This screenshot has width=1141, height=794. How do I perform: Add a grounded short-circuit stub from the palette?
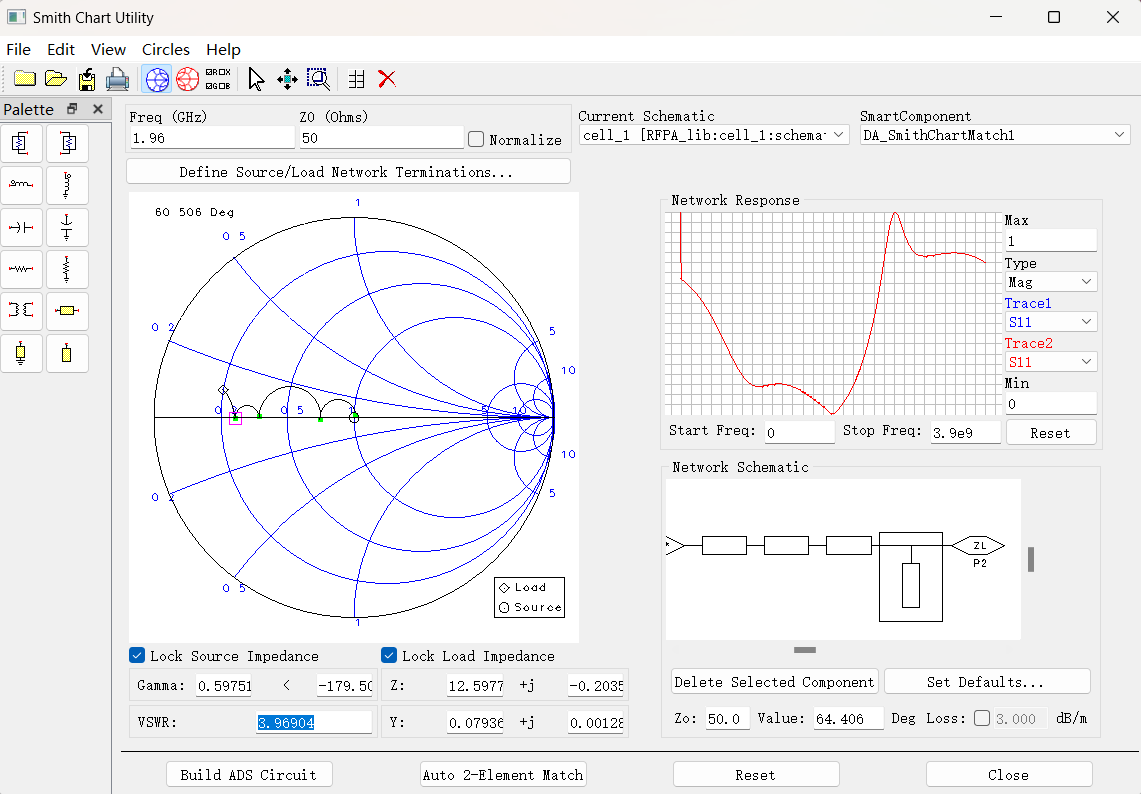pos(22,353)
